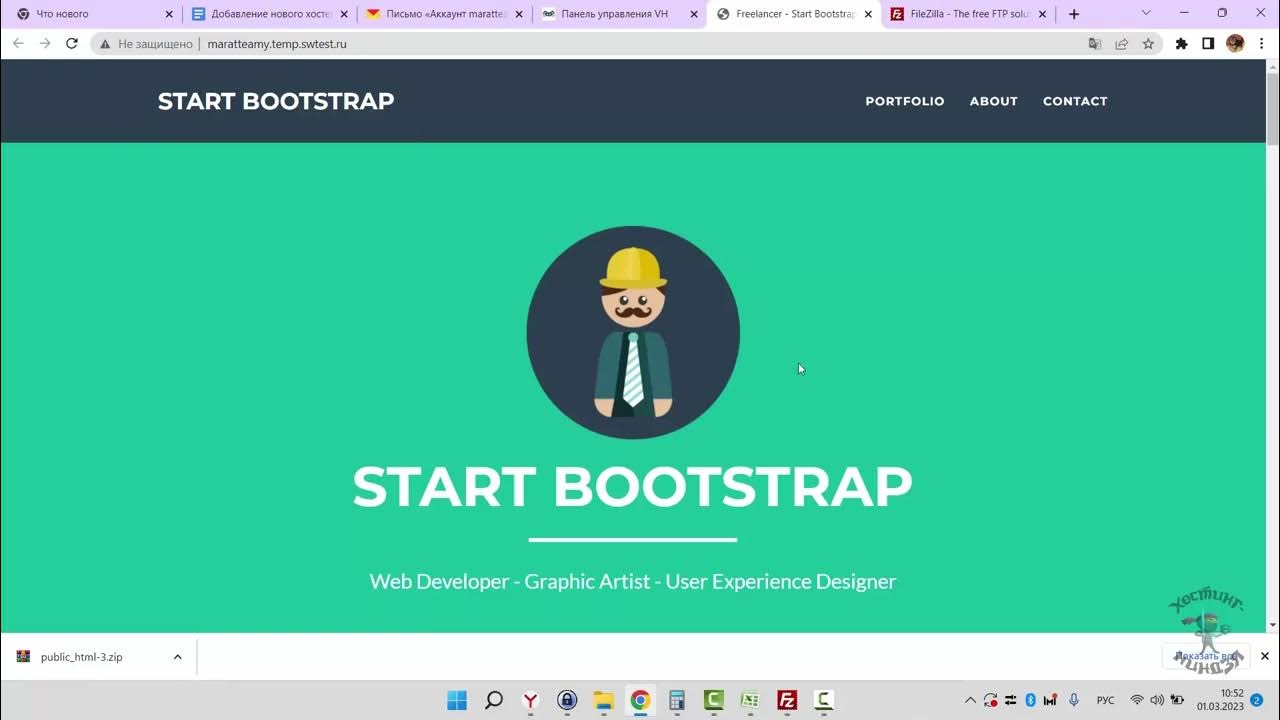Open Excel from the taskbar

coord(750,700)
